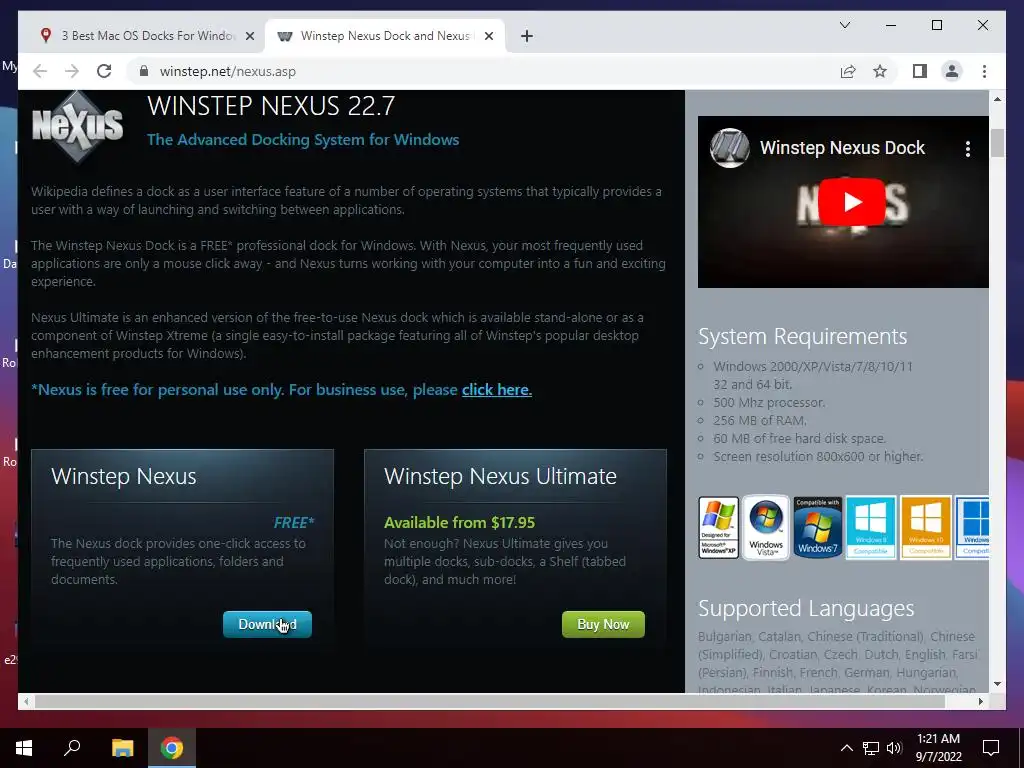
Task: Click the padlock site info icon
Action: (144, 71)
